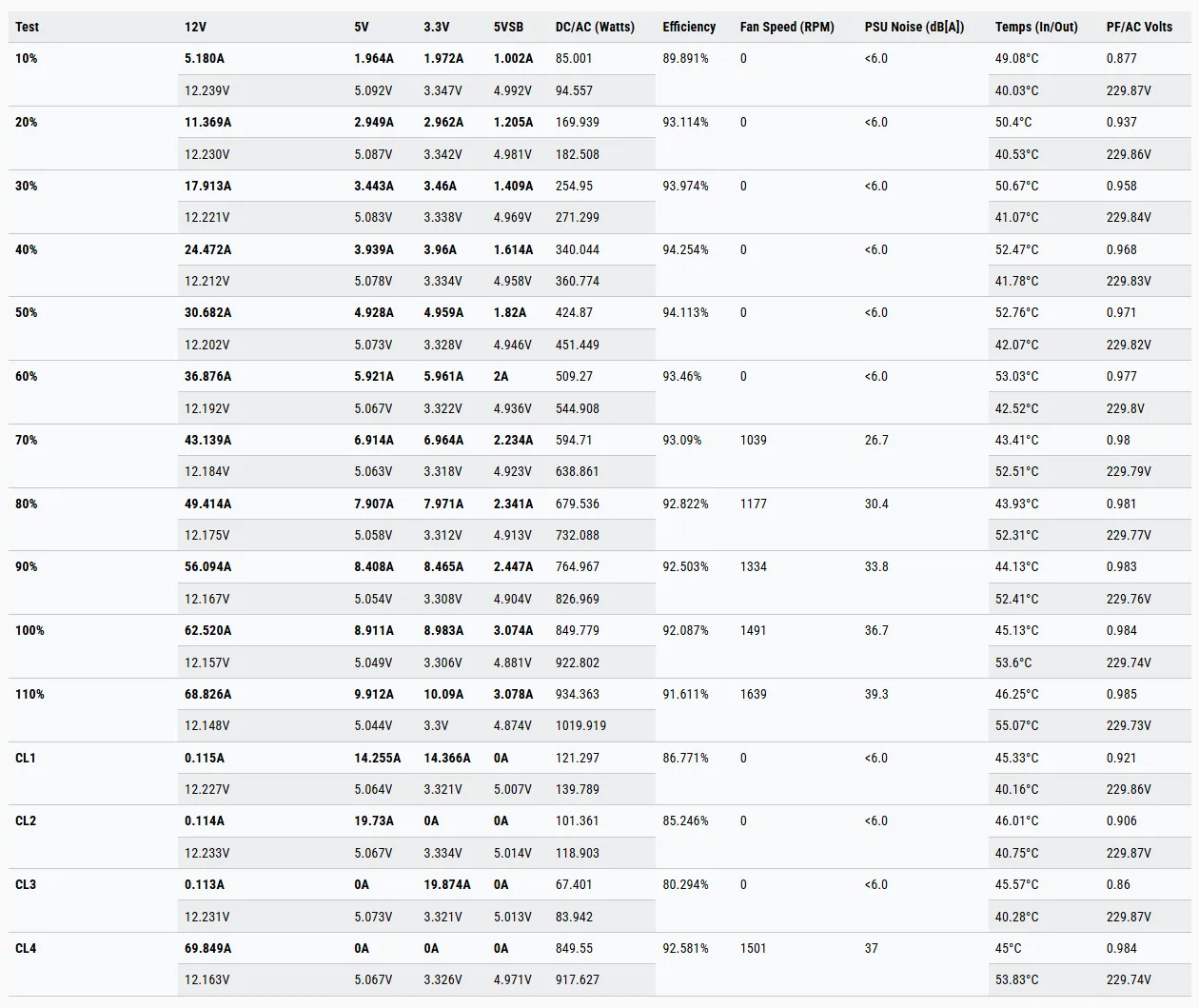Click the 1177 fan speed value
1199x1008 pixels.
point(753,504)
